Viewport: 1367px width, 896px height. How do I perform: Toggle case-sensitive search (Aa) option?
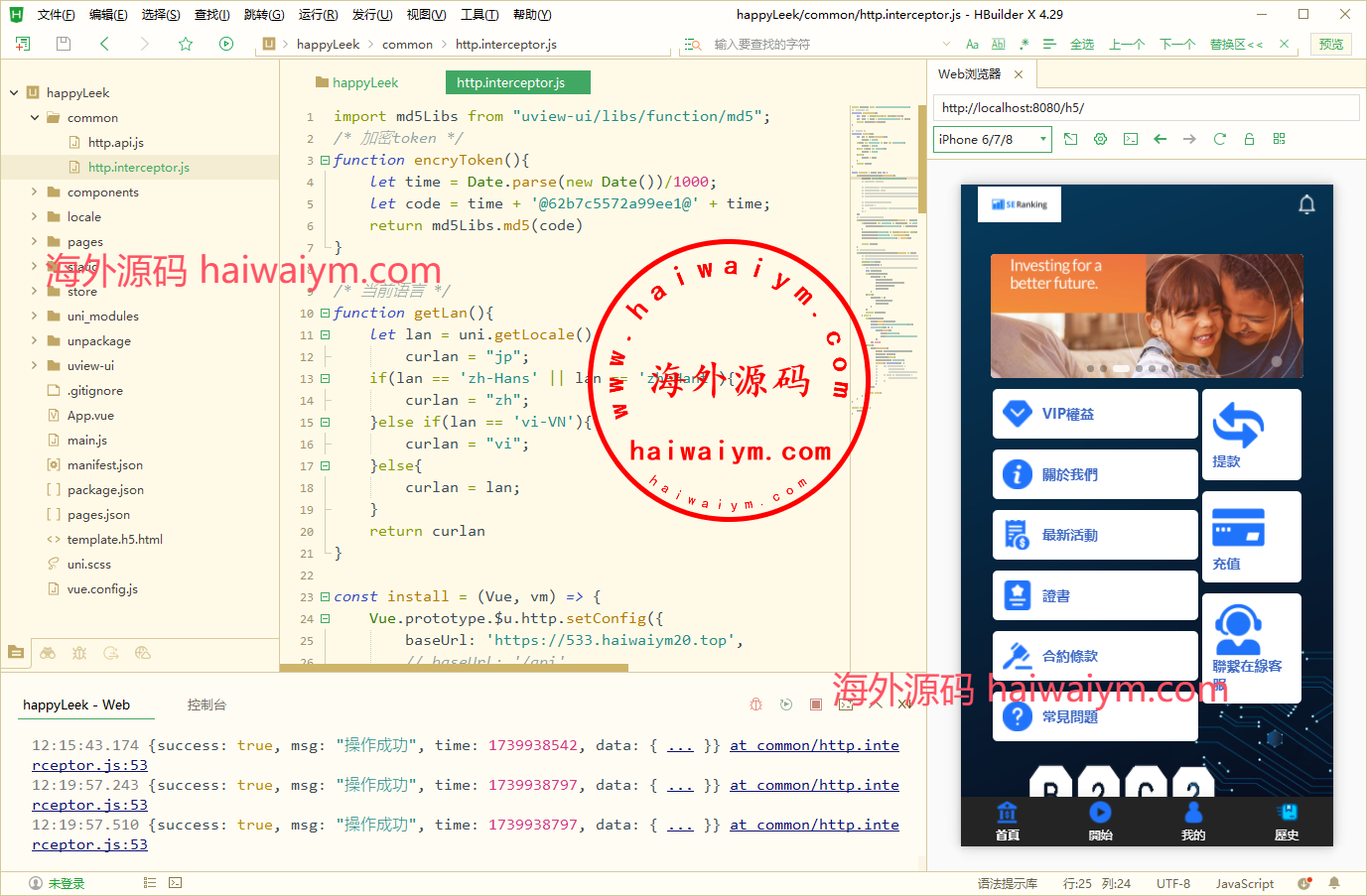pos(972,45)
